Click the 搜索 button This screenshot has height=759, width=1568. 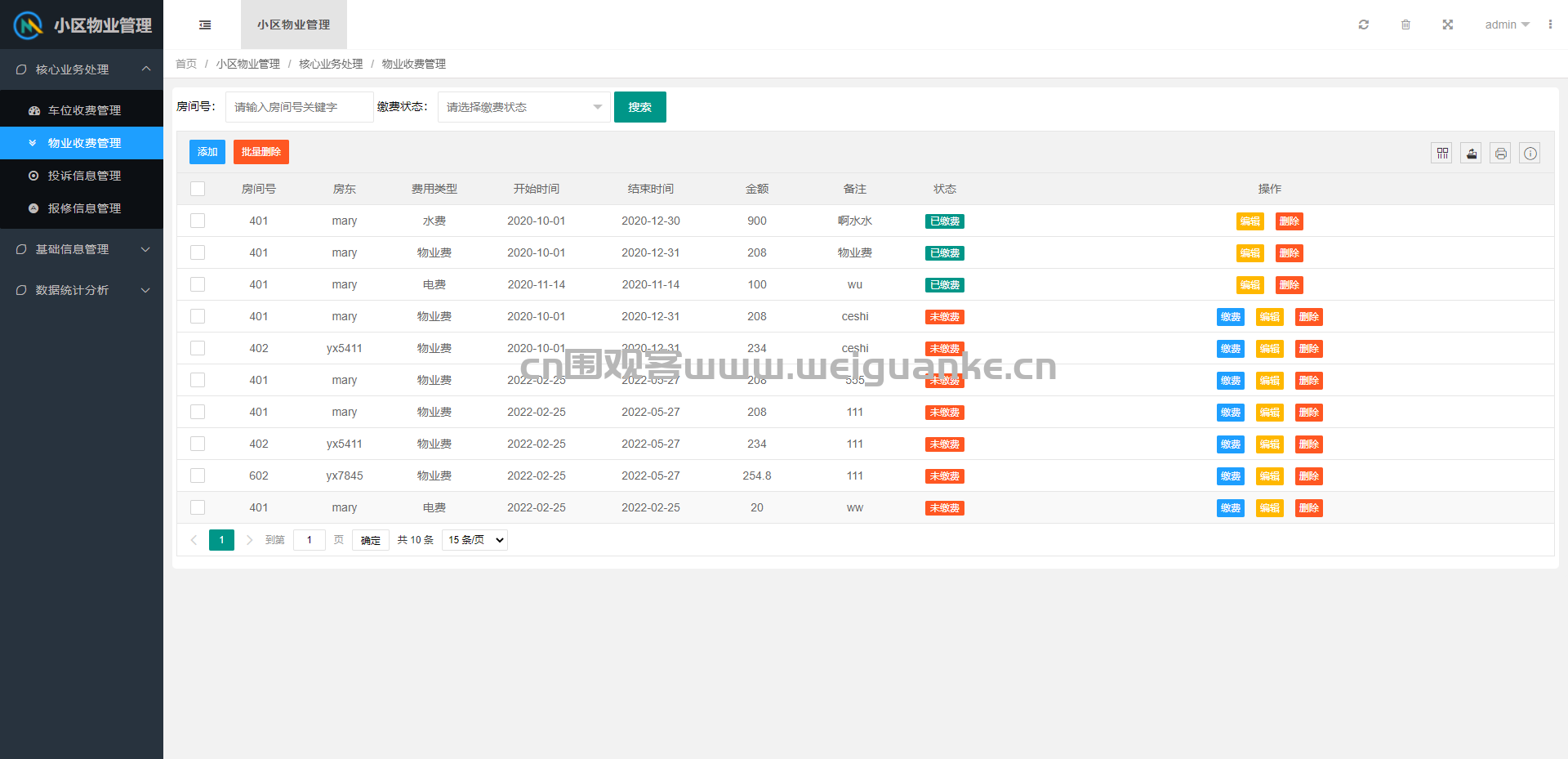point(640,107)
